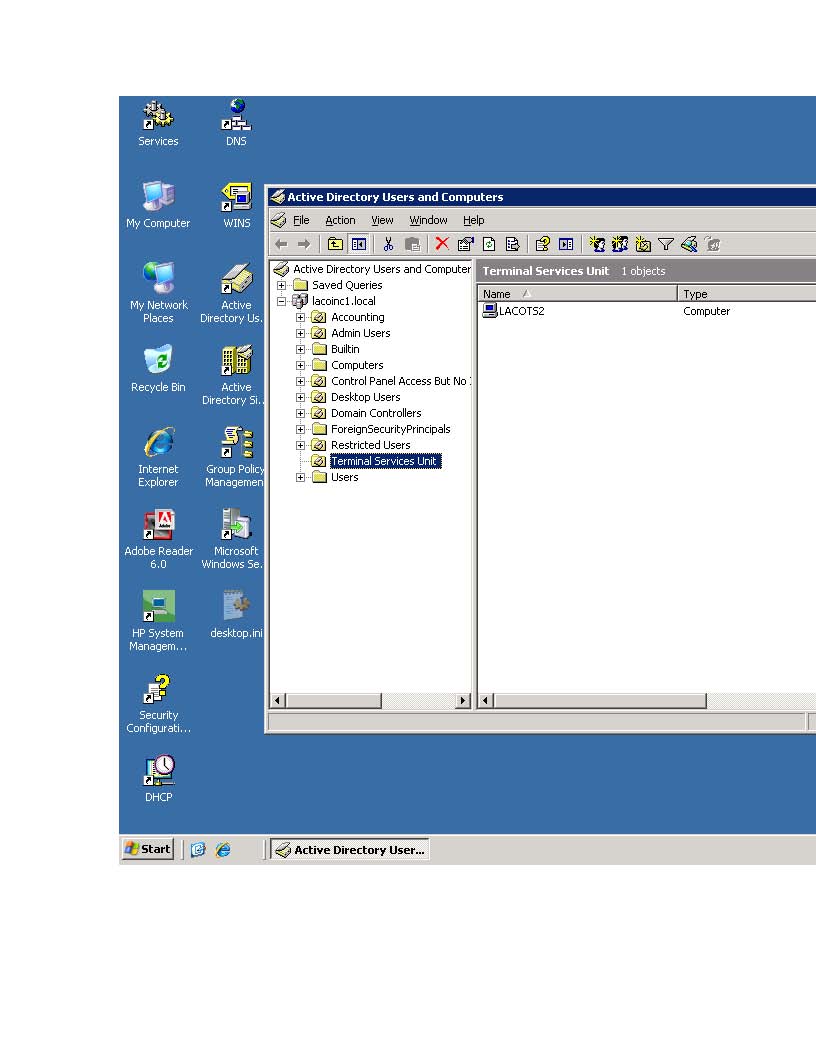Create a new group using the toolbar icon

(x=620, y=243)
